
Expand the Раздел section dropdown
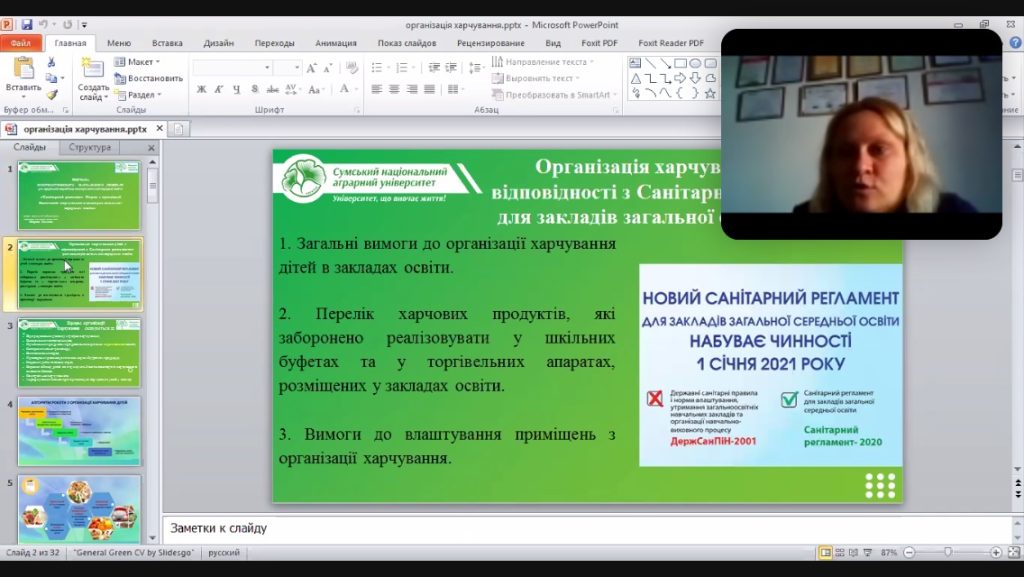[x=140, y=95]
